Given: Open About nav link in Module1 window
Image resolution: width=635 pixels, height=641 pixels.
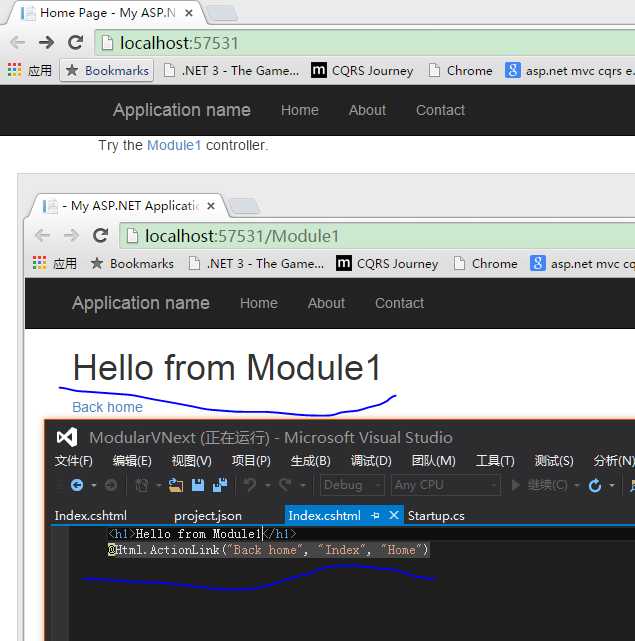Looking at the screenshot, I should tap(326, 303).
